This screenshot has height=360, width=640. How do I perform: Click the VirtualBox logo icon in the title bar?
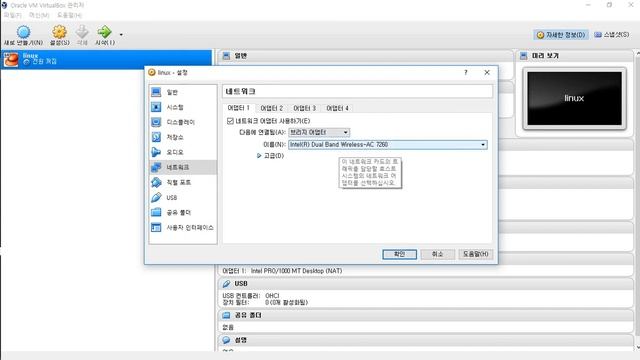point(4,5)
